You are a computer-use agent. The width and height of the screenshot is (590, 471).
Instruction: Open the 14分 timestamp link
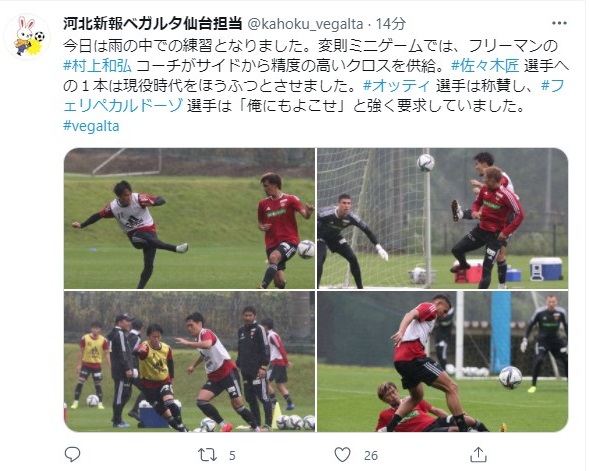click(391, 24)
